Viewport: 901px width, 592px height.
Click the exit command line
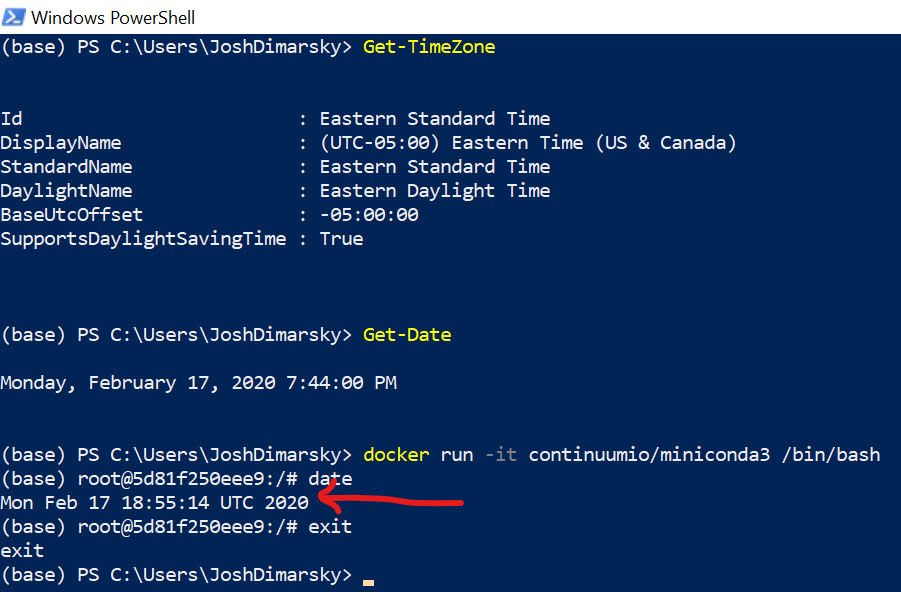[333, 526]
